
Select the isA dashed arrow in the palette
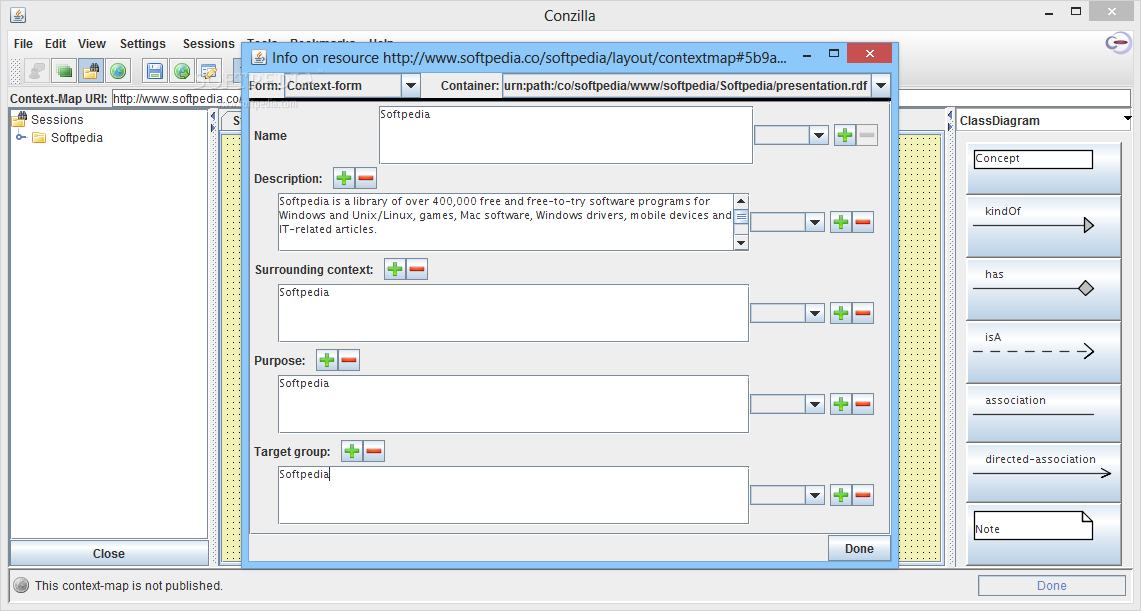[1043, 352]
